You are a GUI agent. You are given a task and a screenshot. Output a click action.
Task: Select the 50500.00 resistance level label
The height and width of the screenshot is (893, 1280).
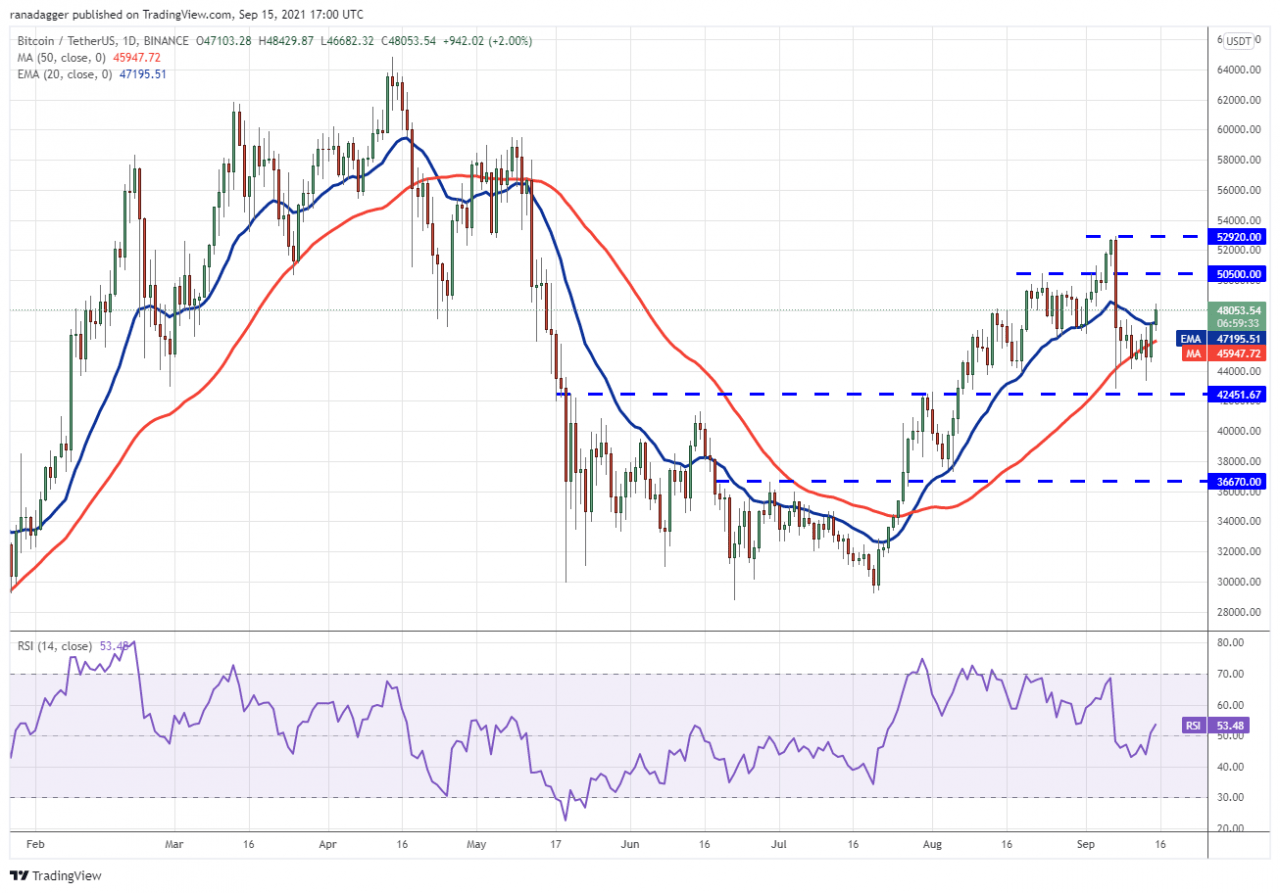(1238, 273)
